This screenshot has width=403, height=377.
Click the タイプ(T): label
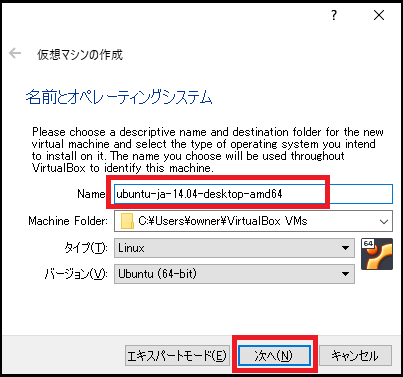click(x=86, y=248)
